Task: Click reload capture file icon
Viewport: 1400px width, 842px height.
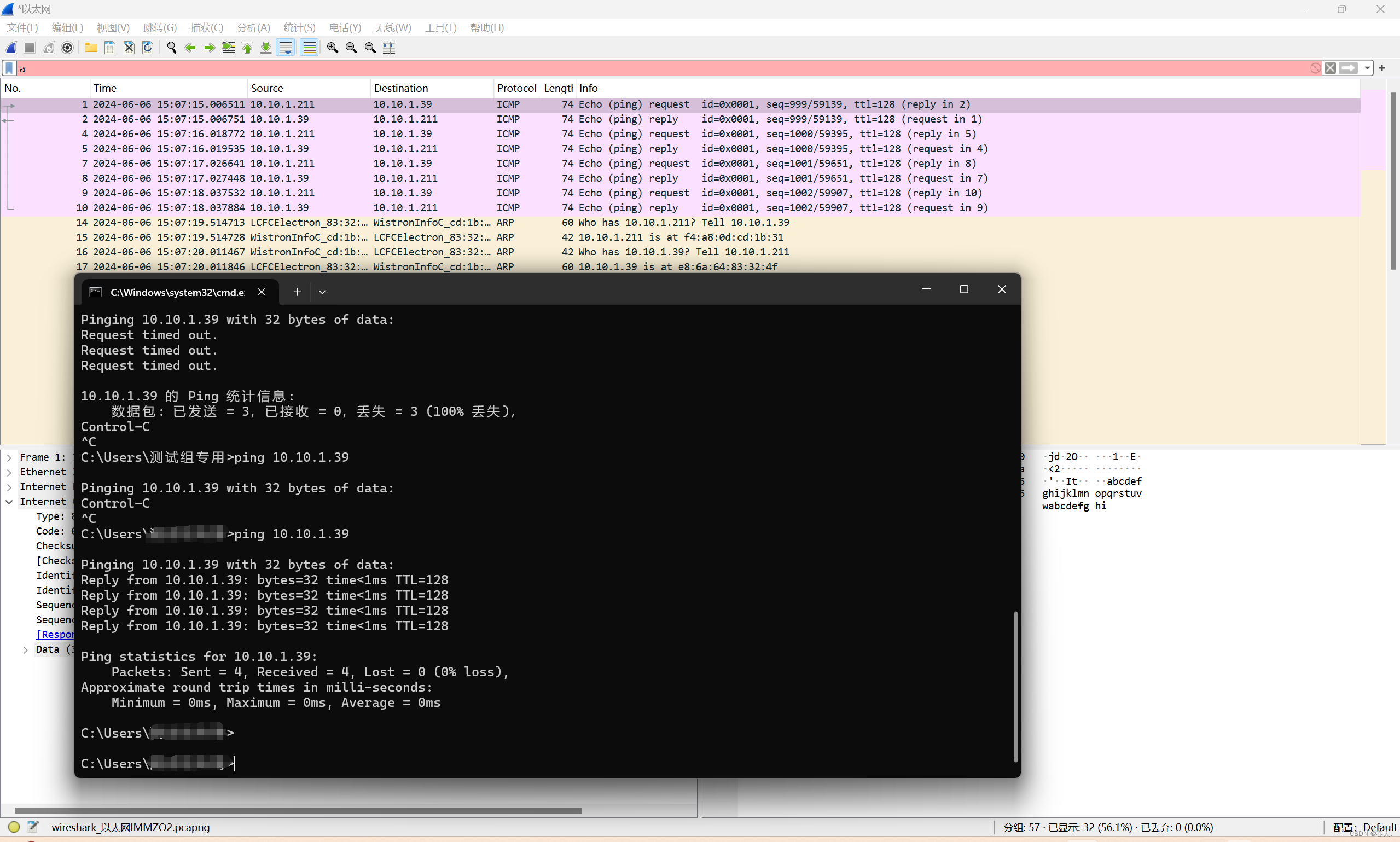Action: point(148,48)
